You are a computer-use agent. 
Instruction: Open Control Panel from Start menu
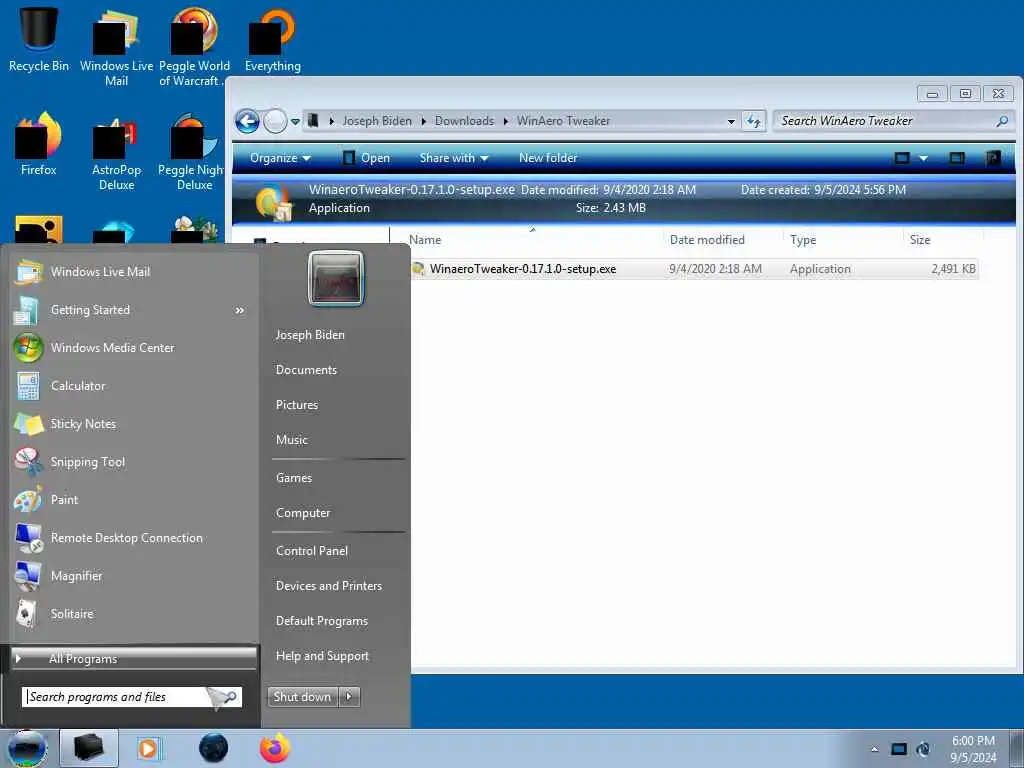point(312,551)
